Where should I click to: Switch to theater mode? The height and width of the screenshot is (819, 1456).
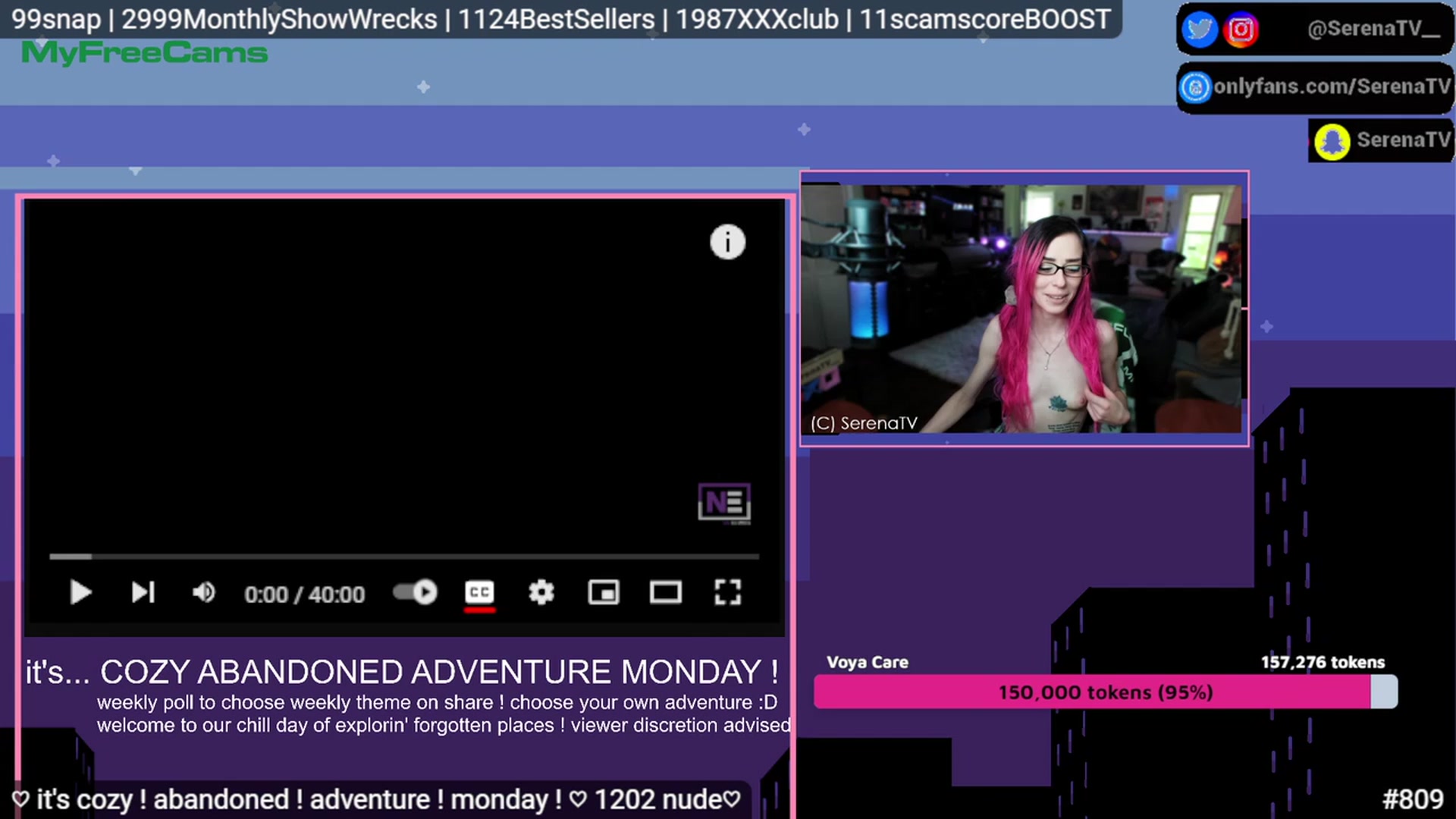pos(666,592)
